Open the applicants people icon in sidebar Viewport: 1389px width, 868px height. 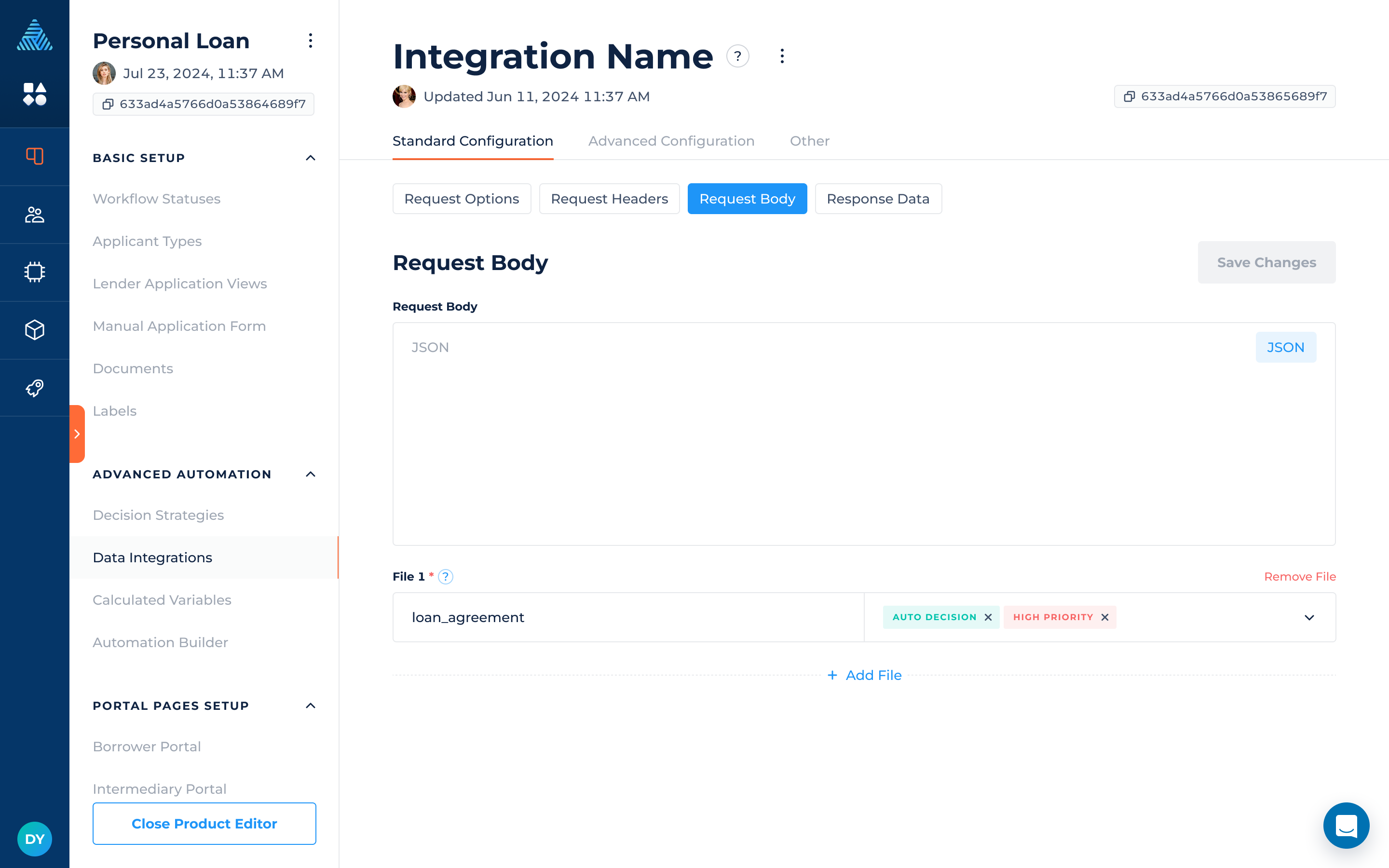(34, 215)
